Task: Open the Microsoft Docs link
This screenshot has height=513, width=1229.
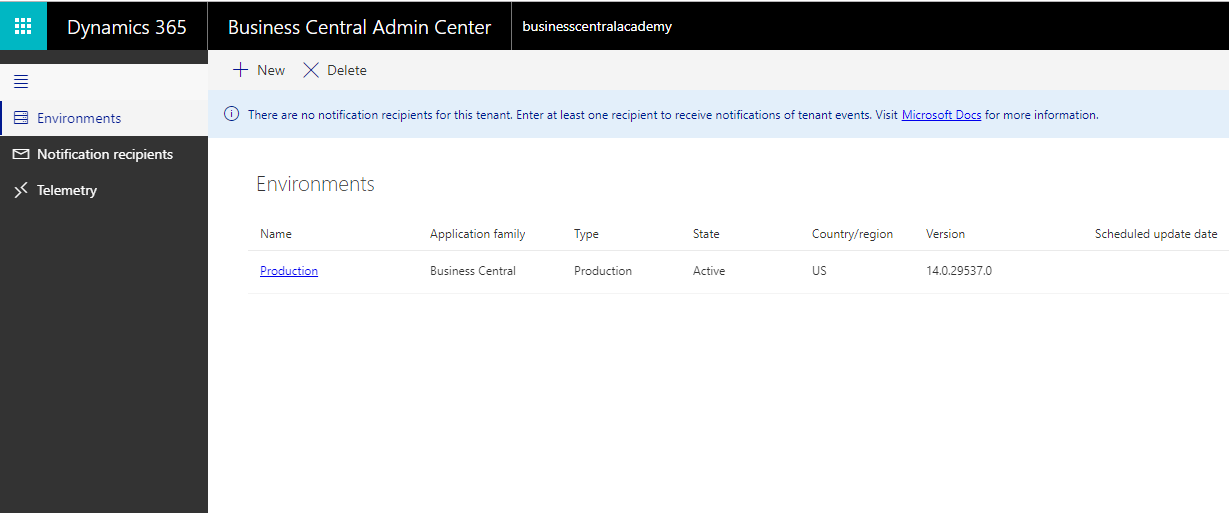Action: click(x=941, y=115)
